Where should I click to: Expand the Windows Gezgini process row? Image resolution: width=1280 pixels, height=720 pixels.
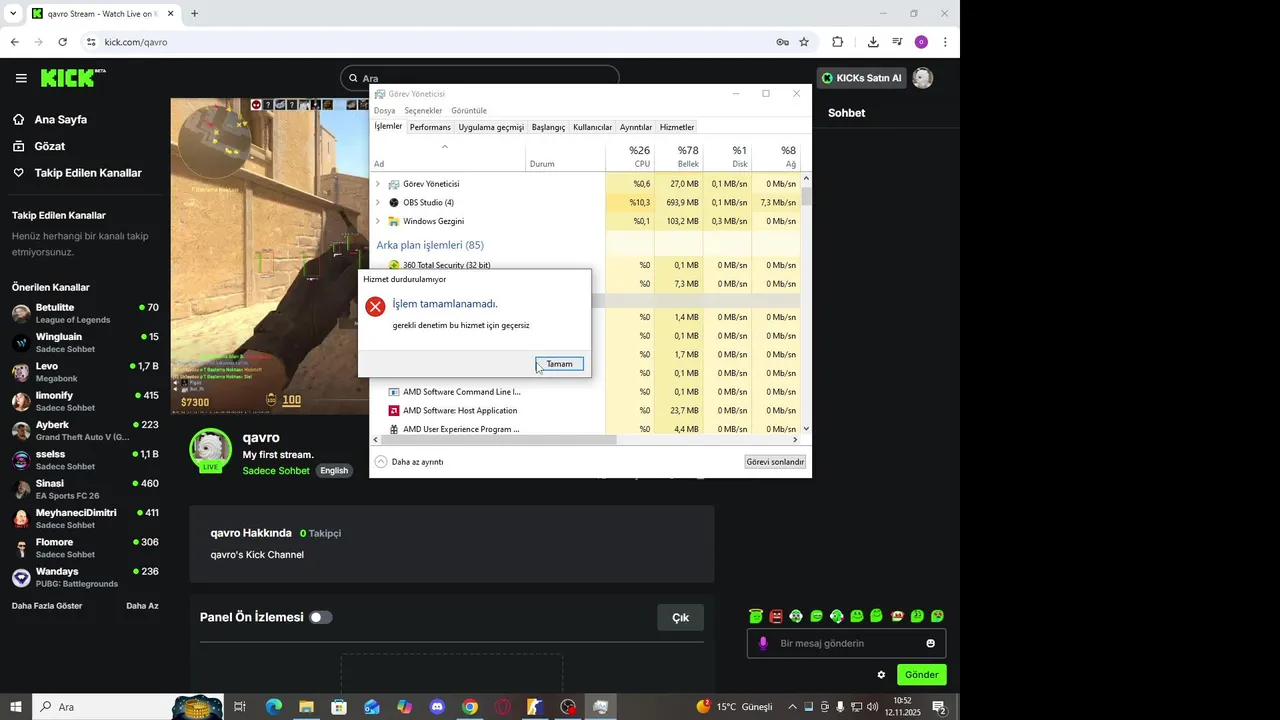pyautogui.click(x=377, y=221)
